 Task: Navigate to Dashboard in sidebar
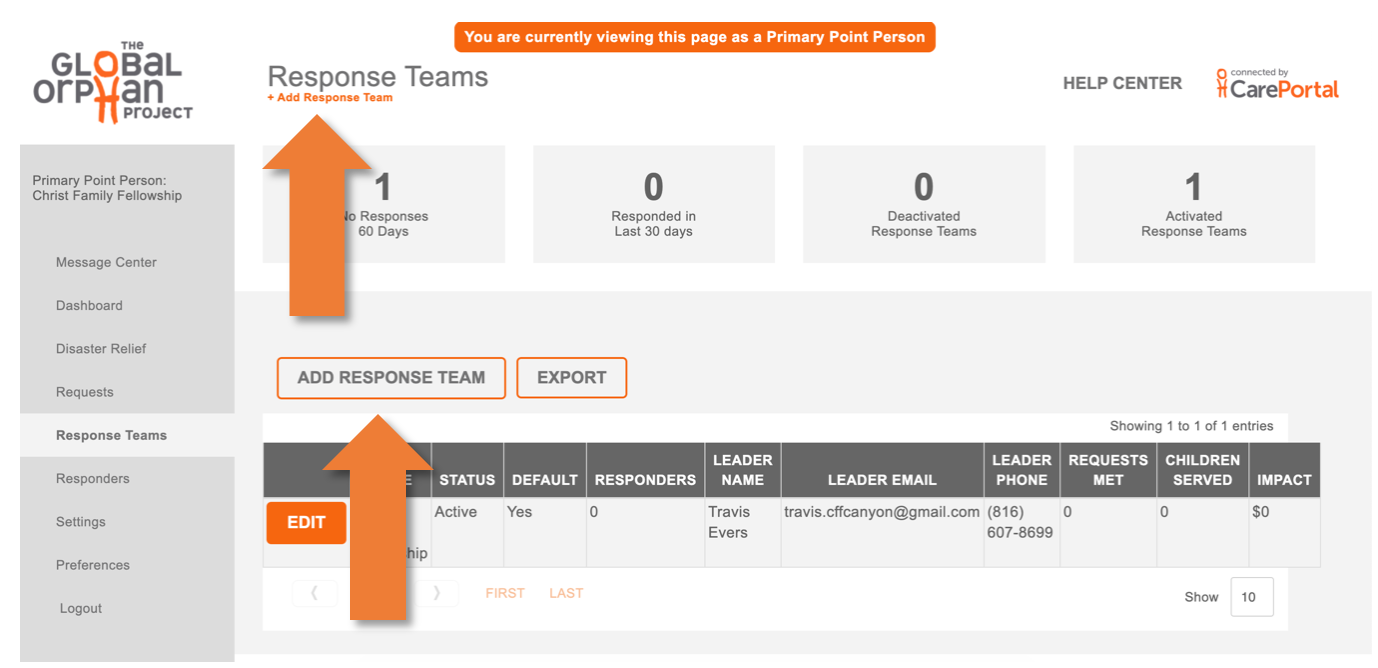tap(89, 306)
